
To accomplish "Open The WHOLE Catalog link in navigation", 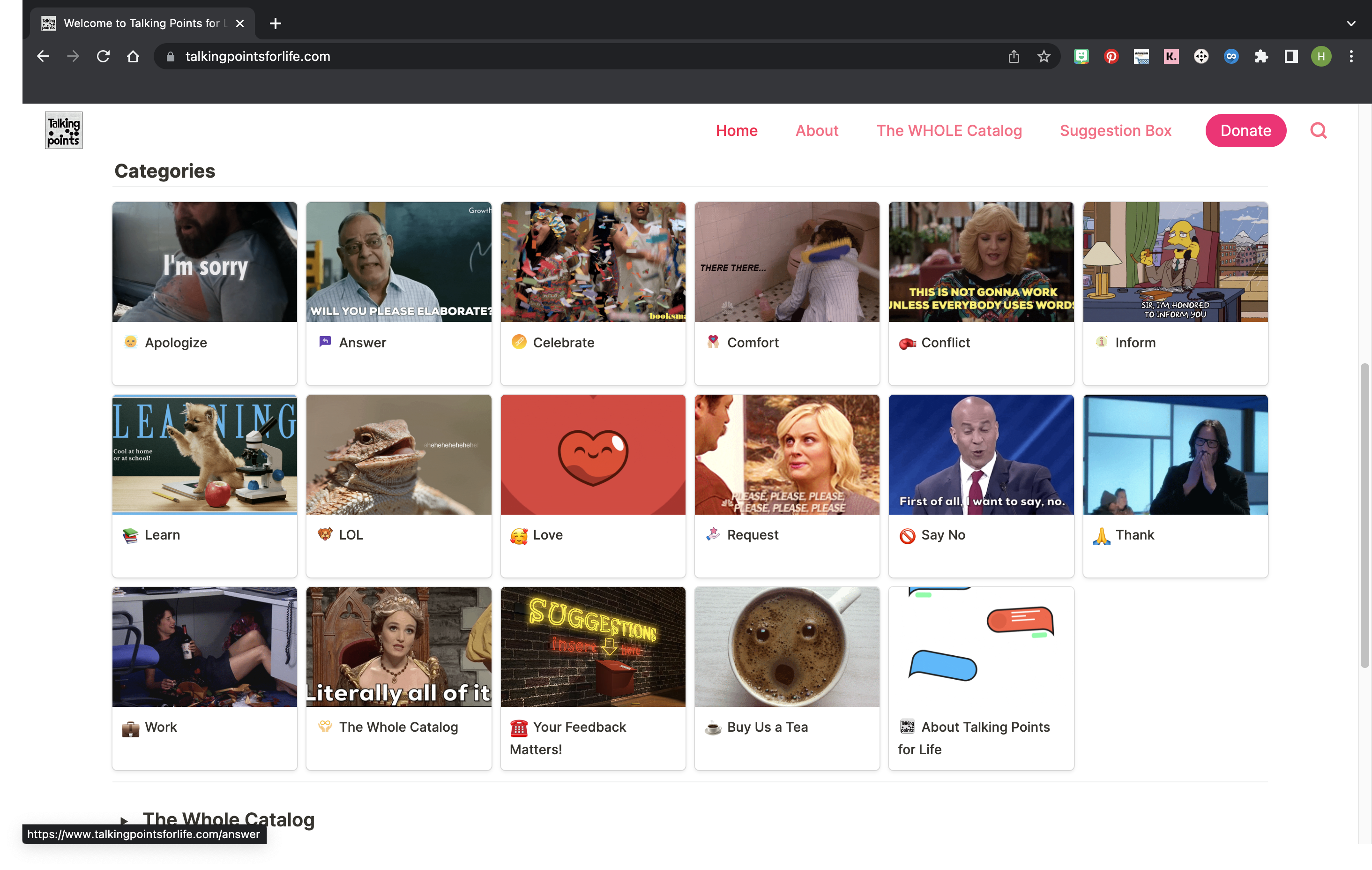I will click(x=949, y=131).
